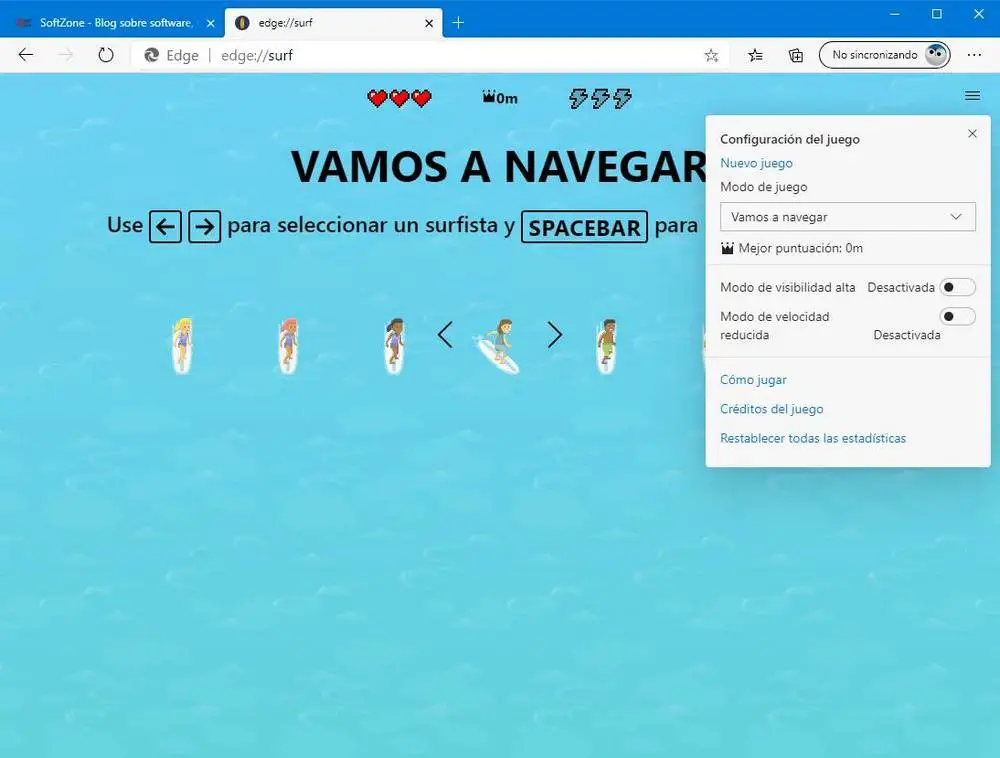The height and width of the screenshot is (758, 1000).
Task: Click the SPACEBAR key hint
Action: point(584,227)
